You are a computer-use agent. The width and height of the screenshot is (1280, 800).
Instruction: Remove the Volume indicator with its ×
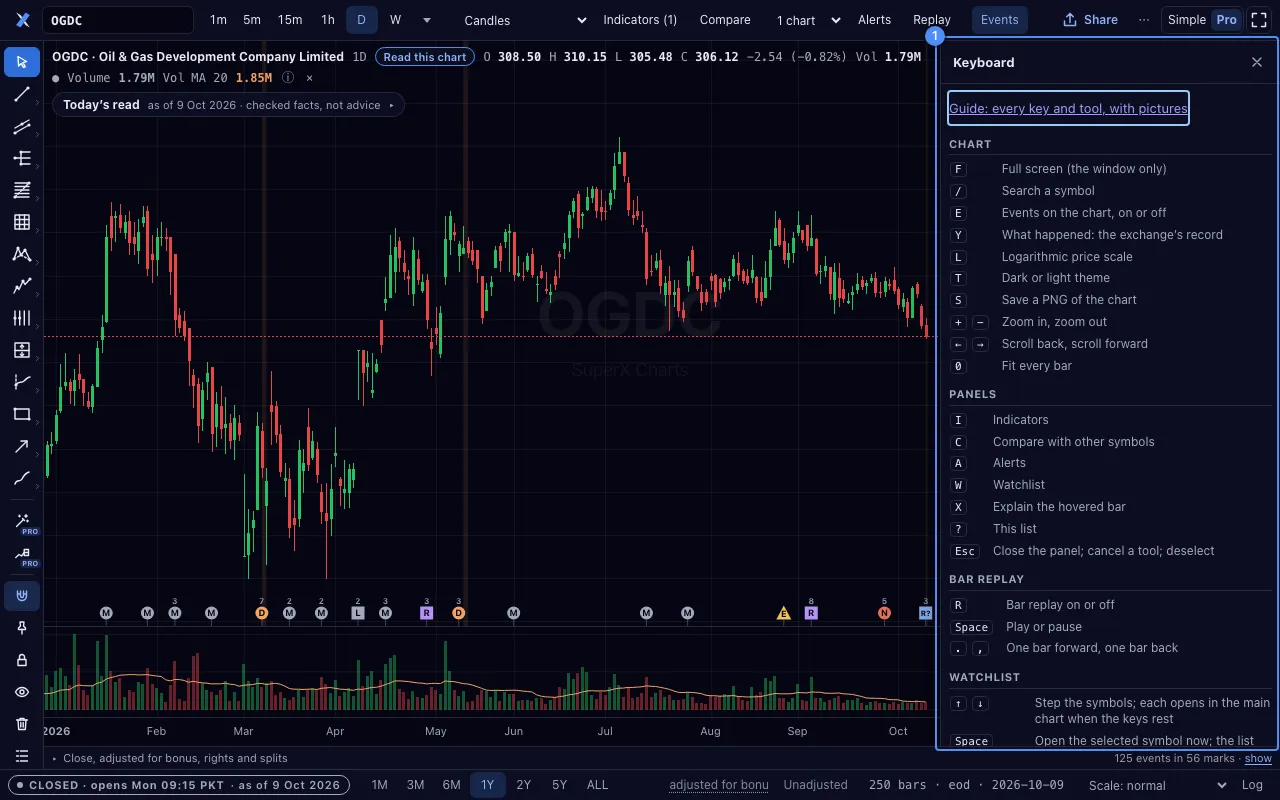point(309,78)
